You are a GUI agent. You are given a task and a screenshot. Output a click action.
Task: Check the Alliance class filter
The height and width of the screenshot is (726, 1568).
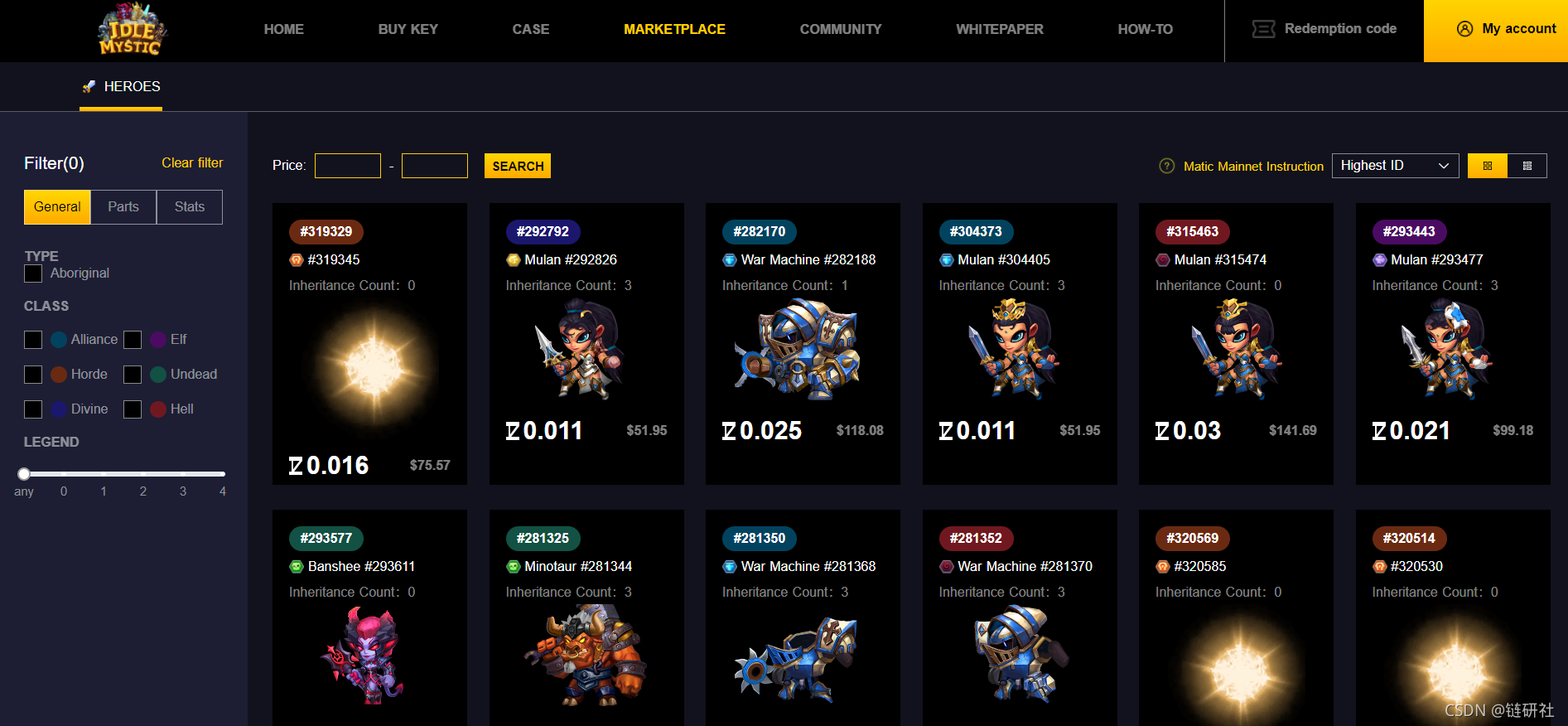33,340
